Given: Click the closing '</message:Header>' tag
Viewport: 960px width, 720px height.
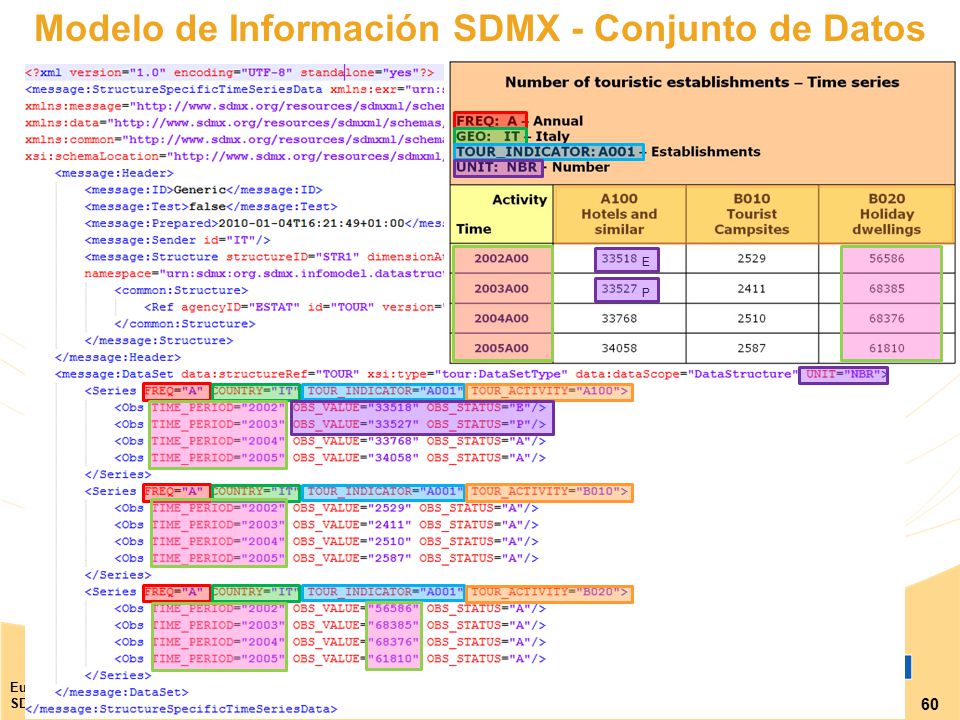Looking at the screenshot, I should coord(118,358).
